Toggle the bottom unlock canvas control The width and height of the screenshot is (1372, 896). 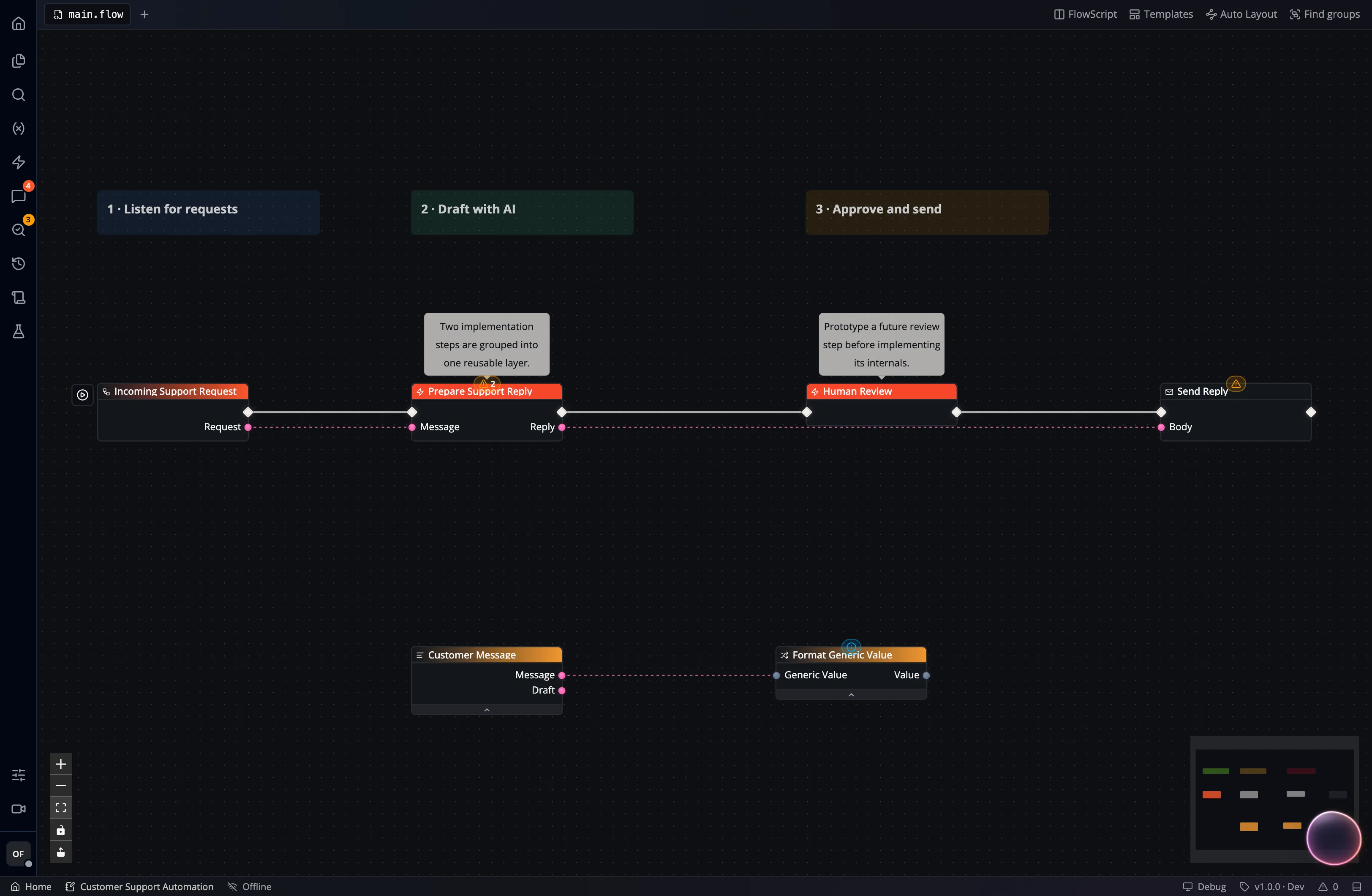pos(60,852)
